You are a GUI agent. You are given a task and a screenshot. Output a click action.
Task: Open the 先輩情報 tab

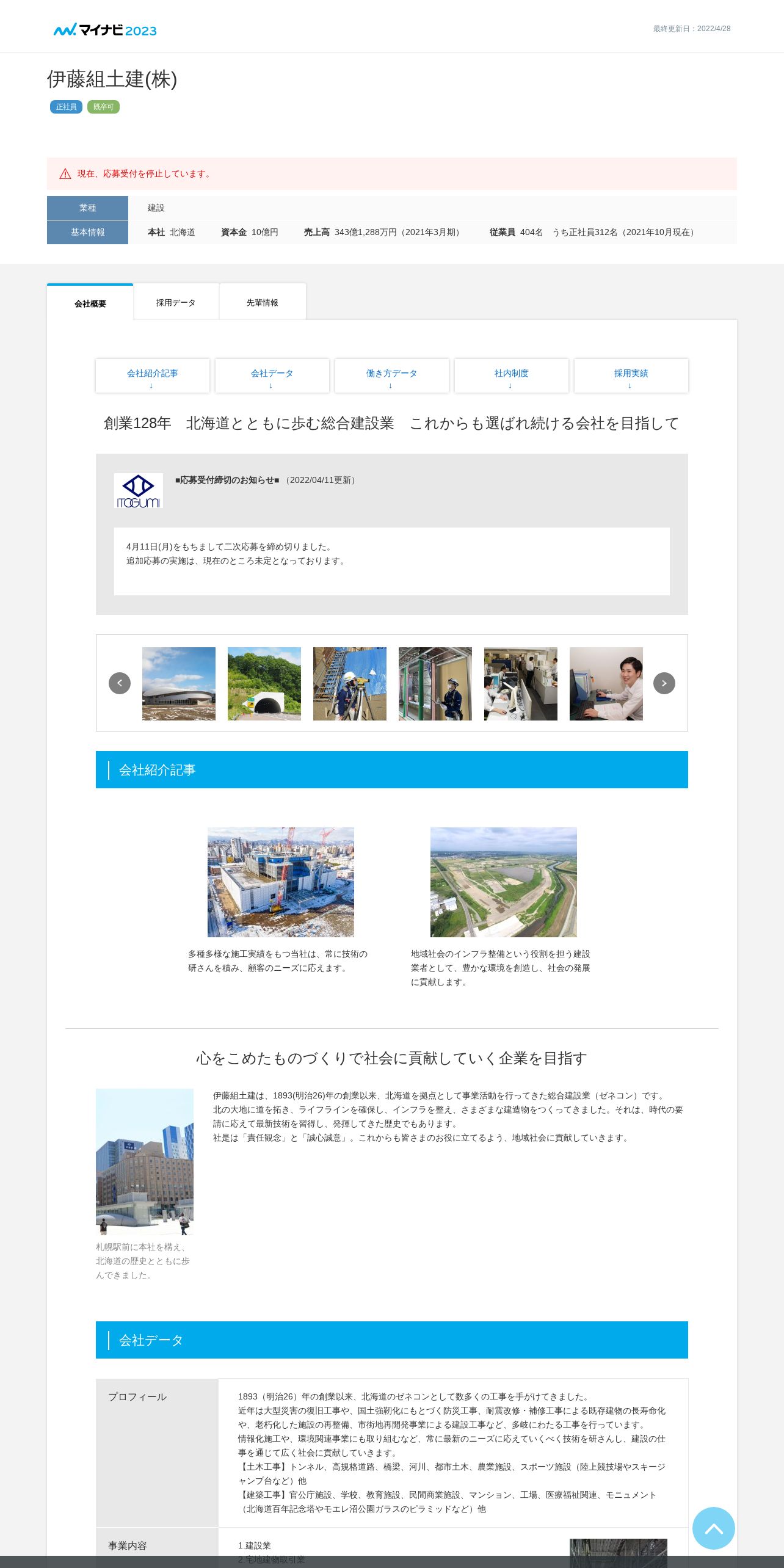click(x=263, y=302)
